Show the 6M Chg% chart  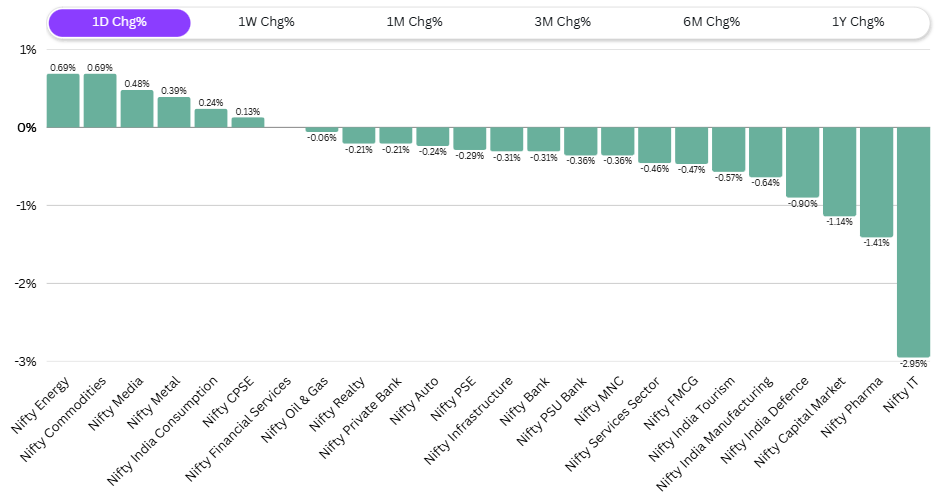pyautogui.click(x=711, y=22)
